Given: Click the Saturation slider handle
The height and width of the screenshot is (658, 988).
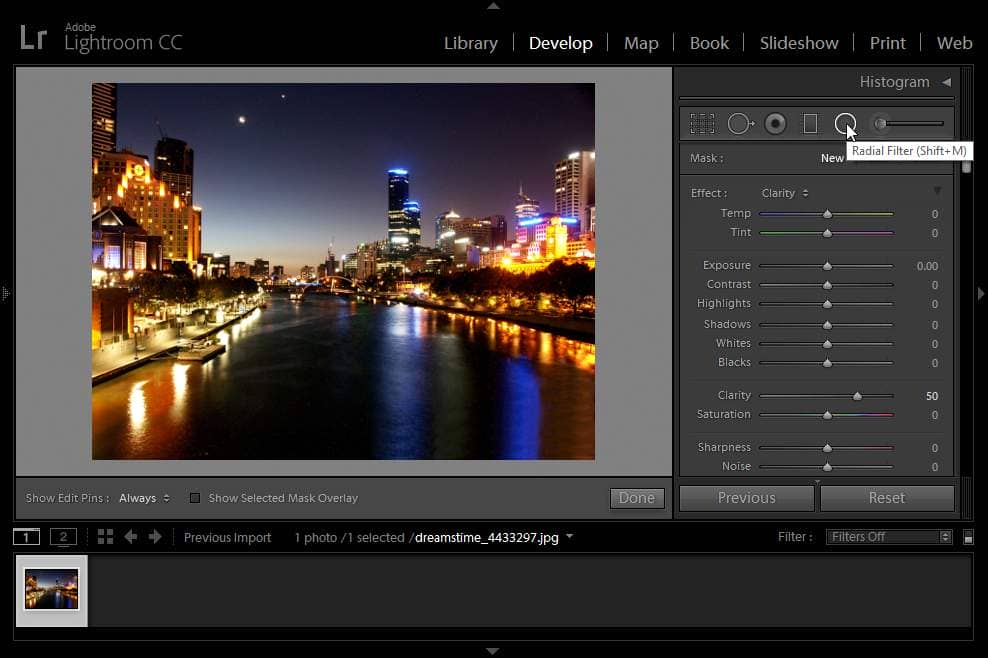Looking at the screenshot, I should coord(827,415).
